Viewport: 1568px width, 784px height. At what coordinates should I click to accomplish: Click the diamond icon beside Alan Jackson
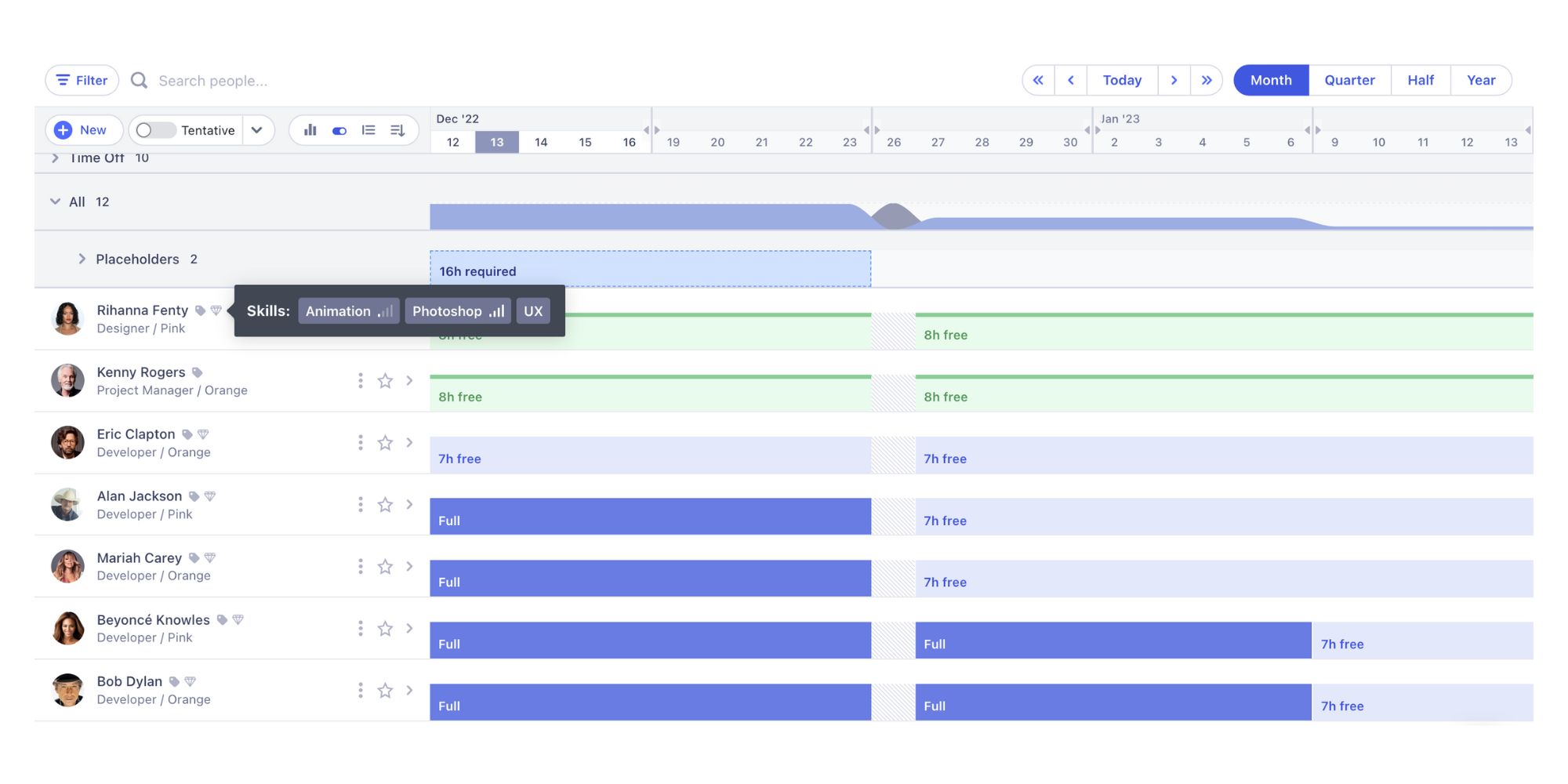click(209, 495)
